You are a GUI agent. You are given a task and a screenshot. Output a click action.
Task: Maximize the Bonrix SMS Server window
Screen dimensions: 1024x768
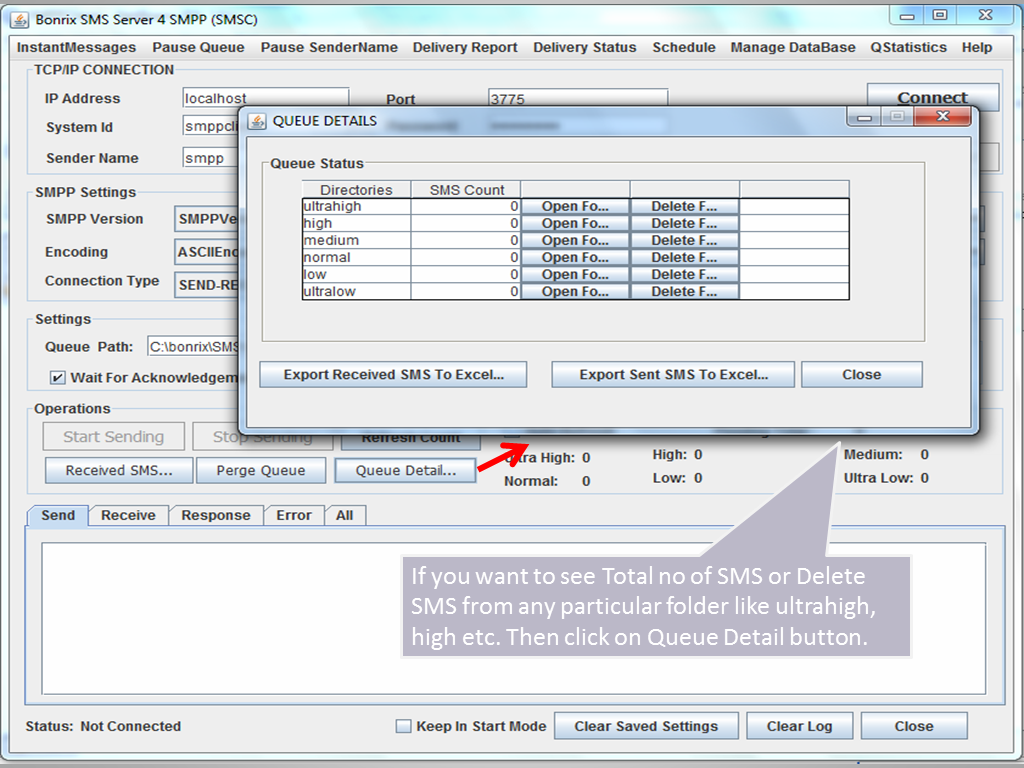pyautogui.click(x=940, y=14)
